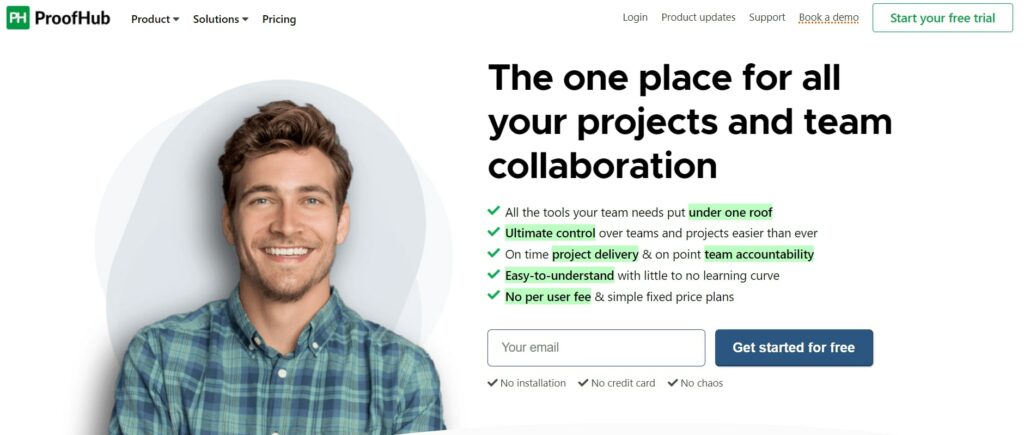Viewport: 1024px width, 435px height.
Task: Click the 'No credit card' checkmark icon
Action: tap(583, 383)
